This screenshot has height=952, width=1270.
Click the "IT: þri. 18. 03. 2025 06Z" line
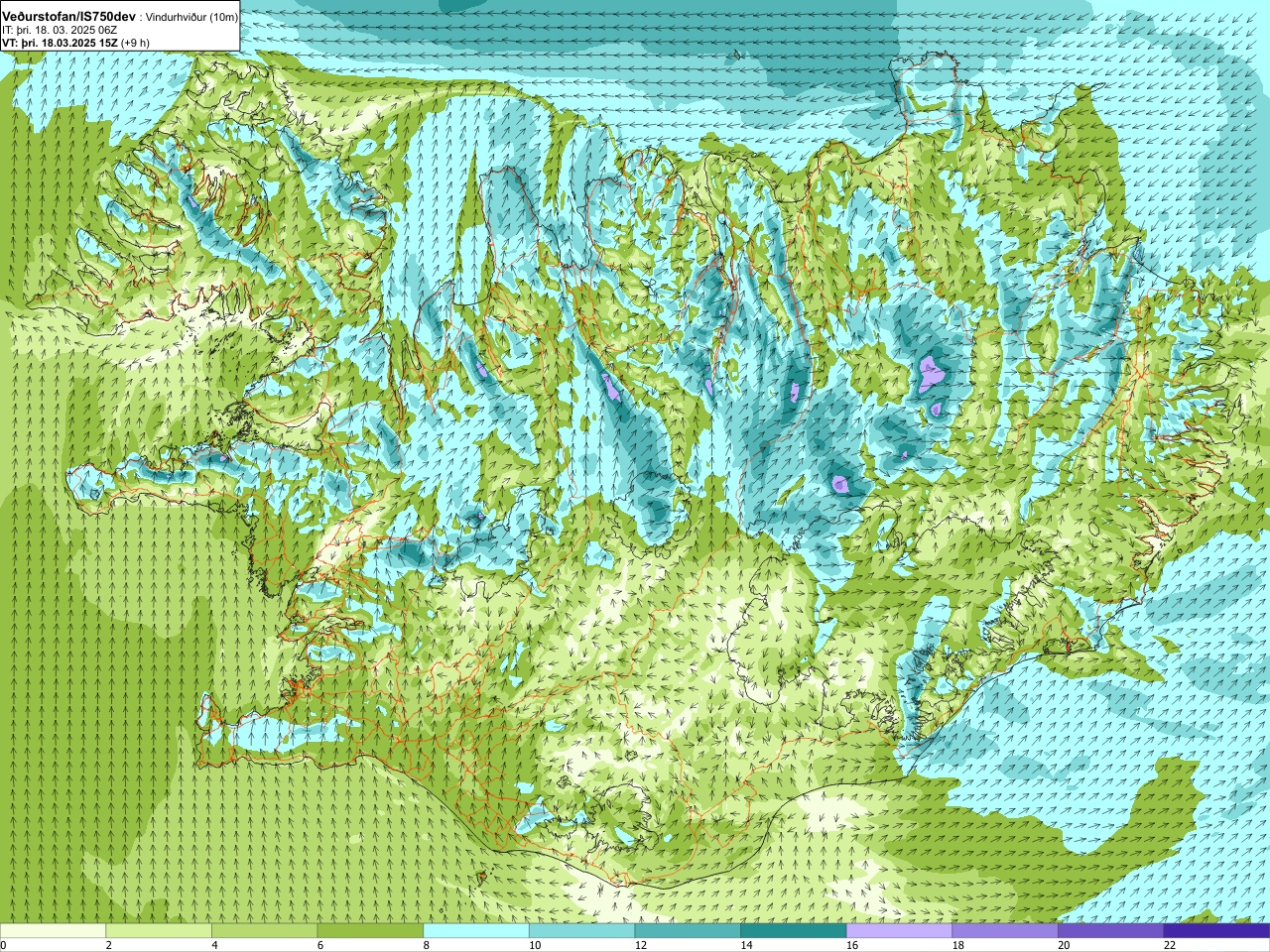tap(60, 30)
